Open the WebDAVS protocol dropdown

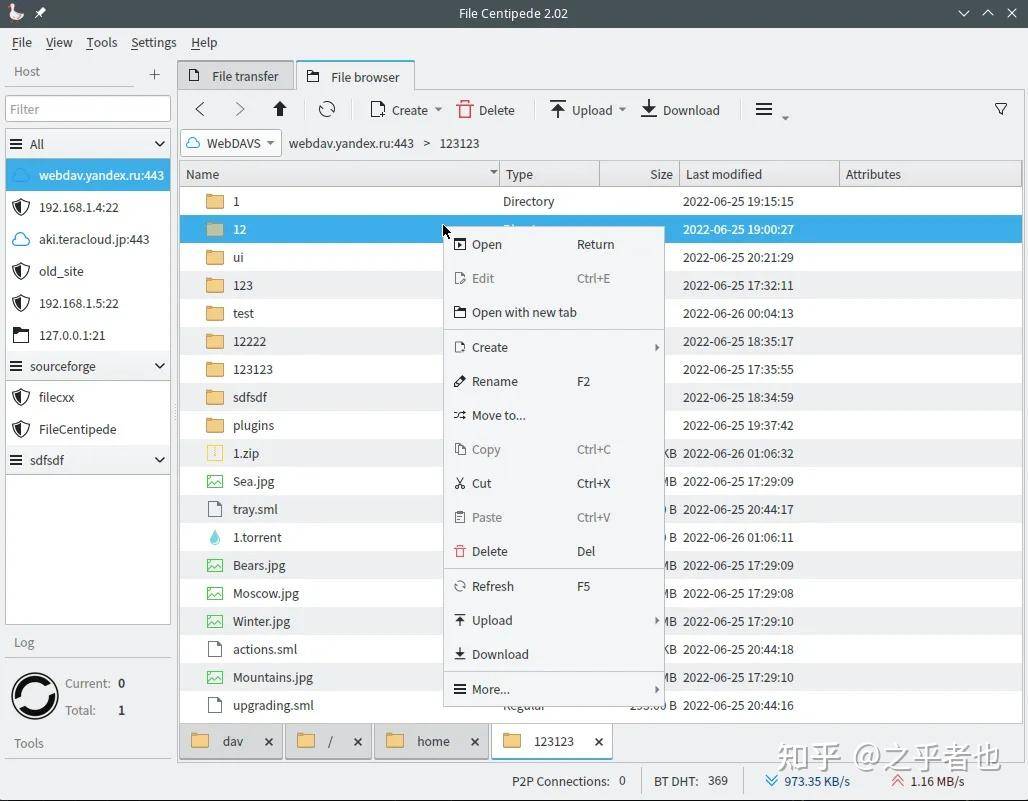231,143
